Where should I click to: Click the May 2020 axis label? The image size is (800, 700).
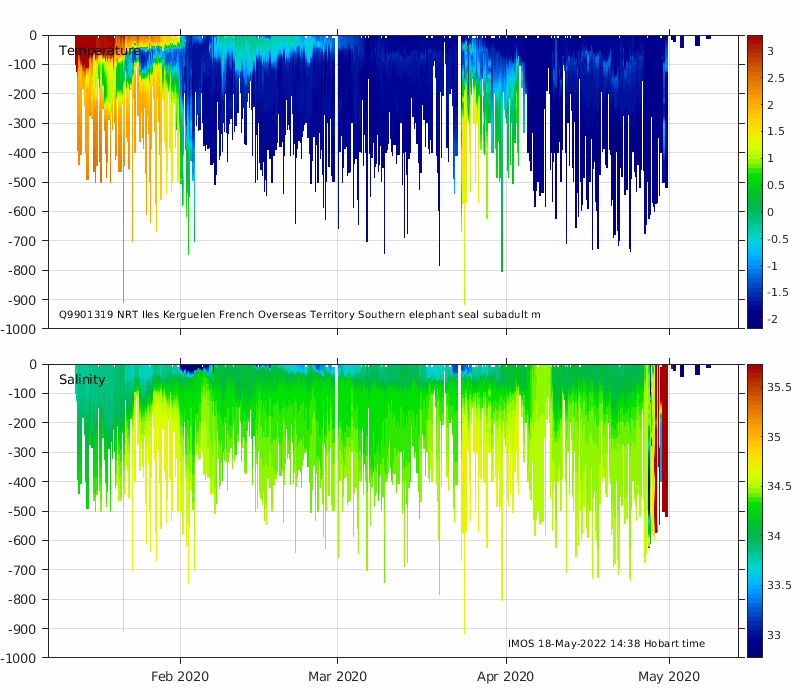pos(669,677)
